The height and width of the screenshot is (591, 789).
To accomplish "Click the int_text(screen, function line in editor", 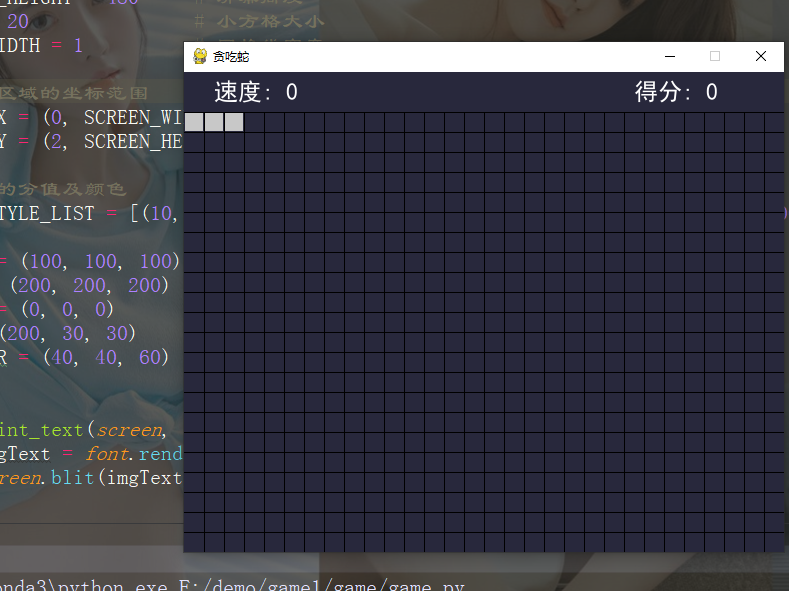I will coord(84,430).
